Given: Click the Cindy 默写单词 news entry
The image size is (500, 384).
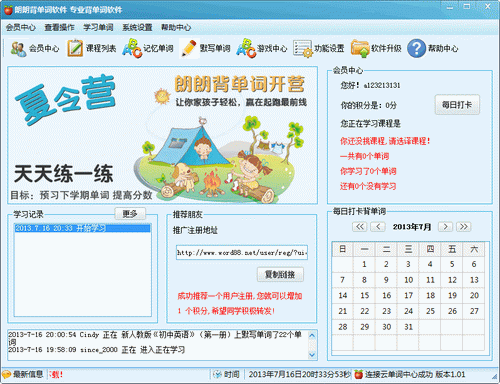Looking at the screenshot, I should (x=155, y=338).
